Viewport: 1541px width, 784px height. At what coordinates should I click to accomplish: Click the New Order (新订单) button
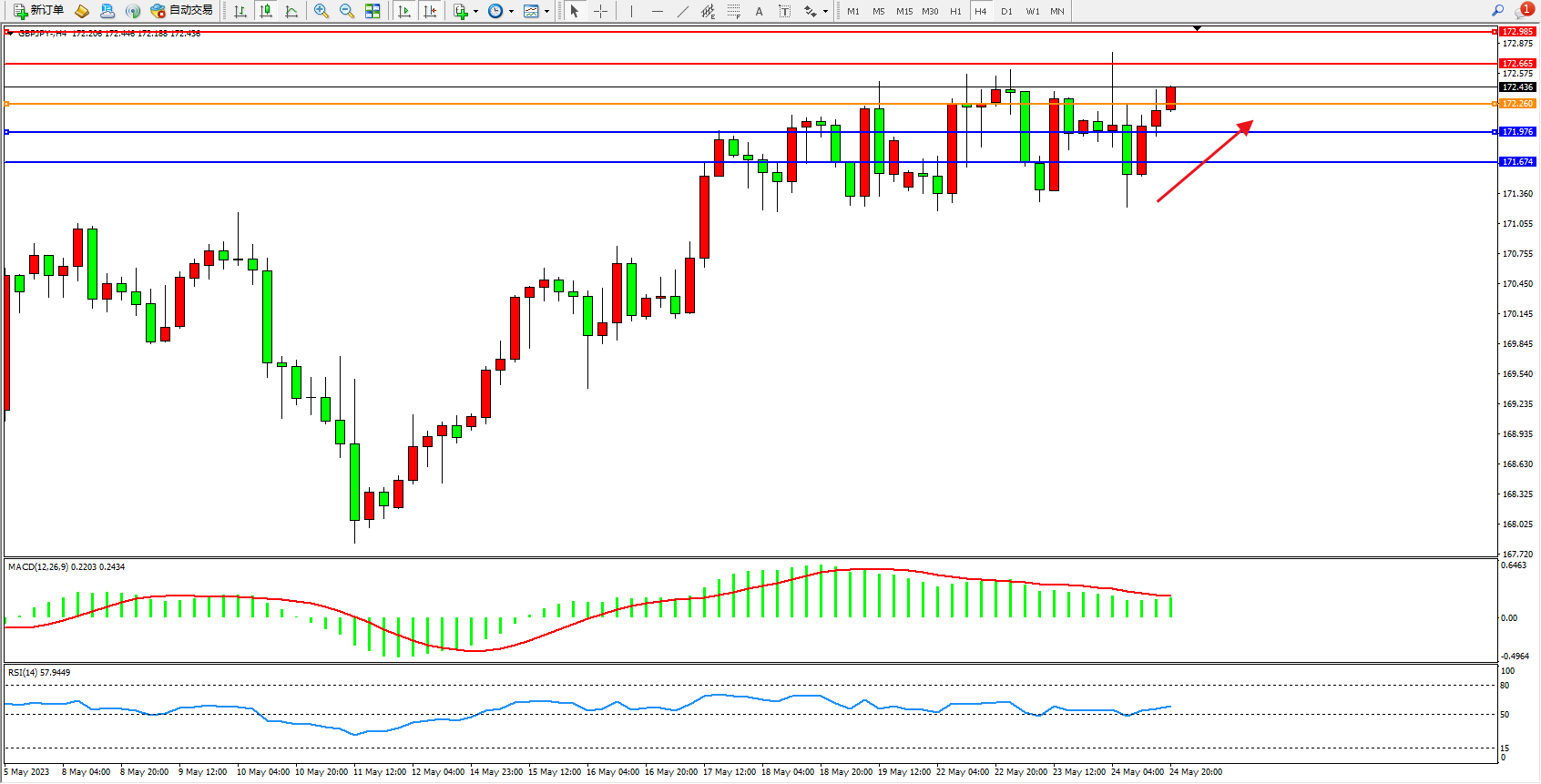tap(38, 11)
